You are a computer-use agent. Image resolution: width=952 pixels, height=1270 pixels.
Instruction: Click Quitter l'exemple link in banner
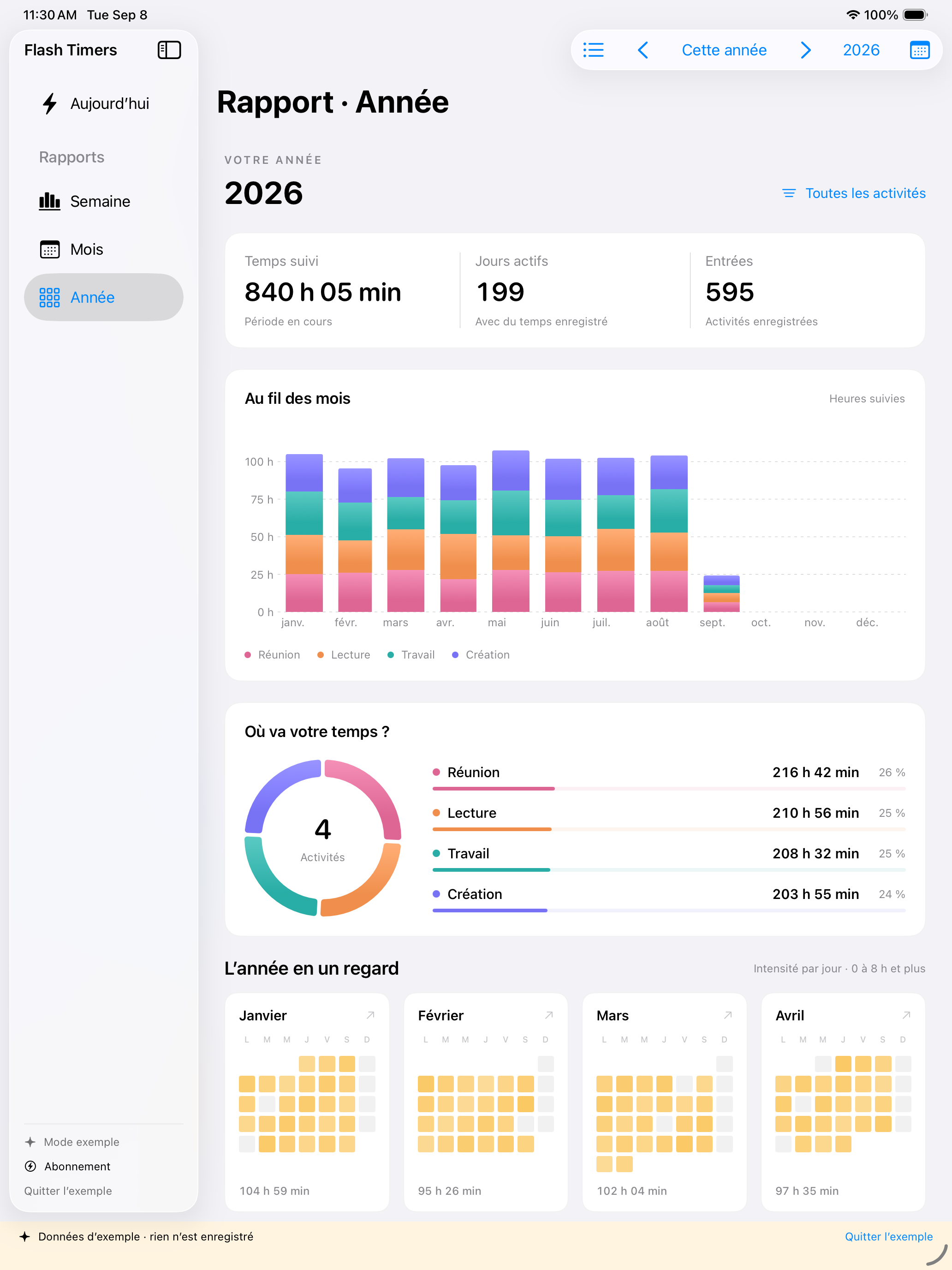tap(888, 1237)
